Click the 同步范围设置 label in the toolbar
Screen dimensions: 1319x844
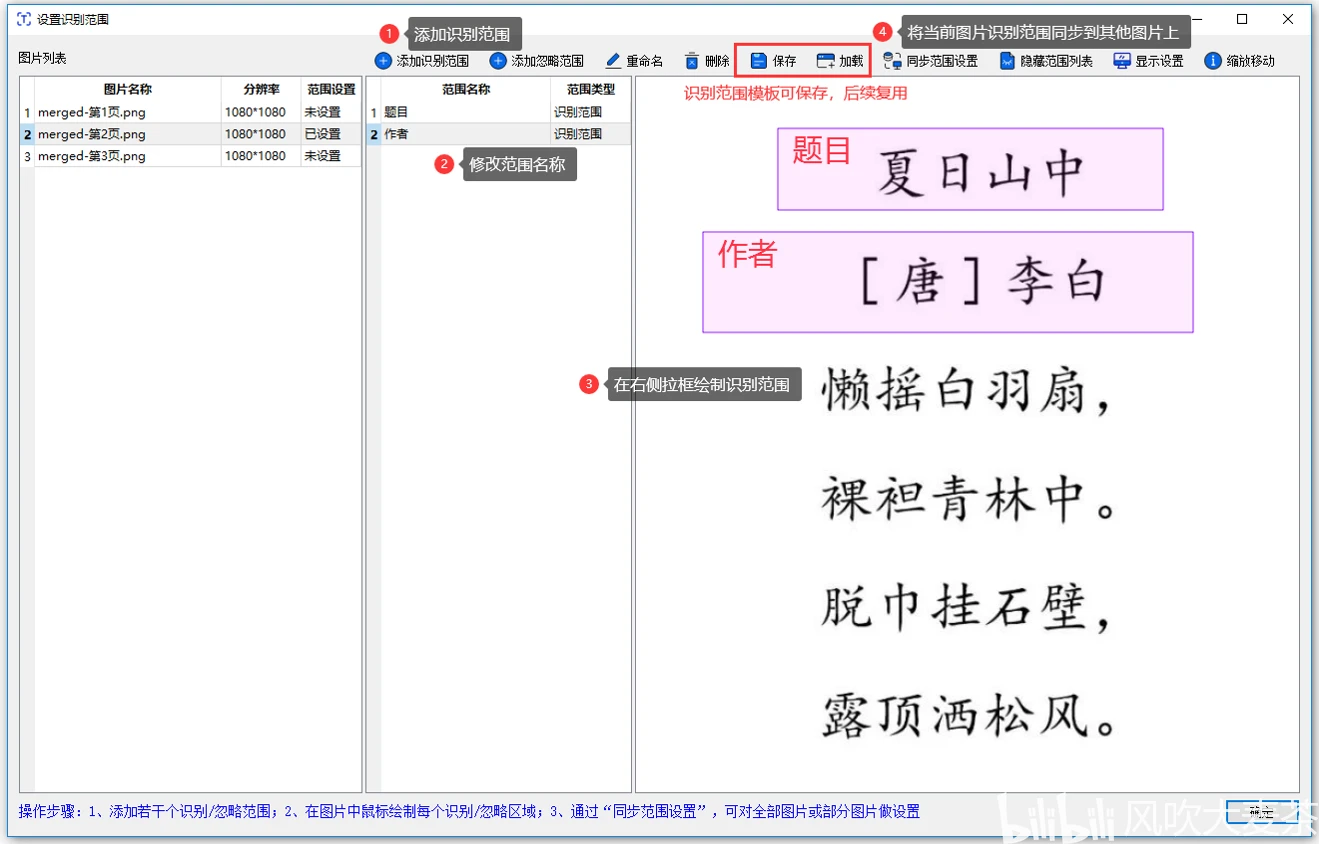[942, 61]
